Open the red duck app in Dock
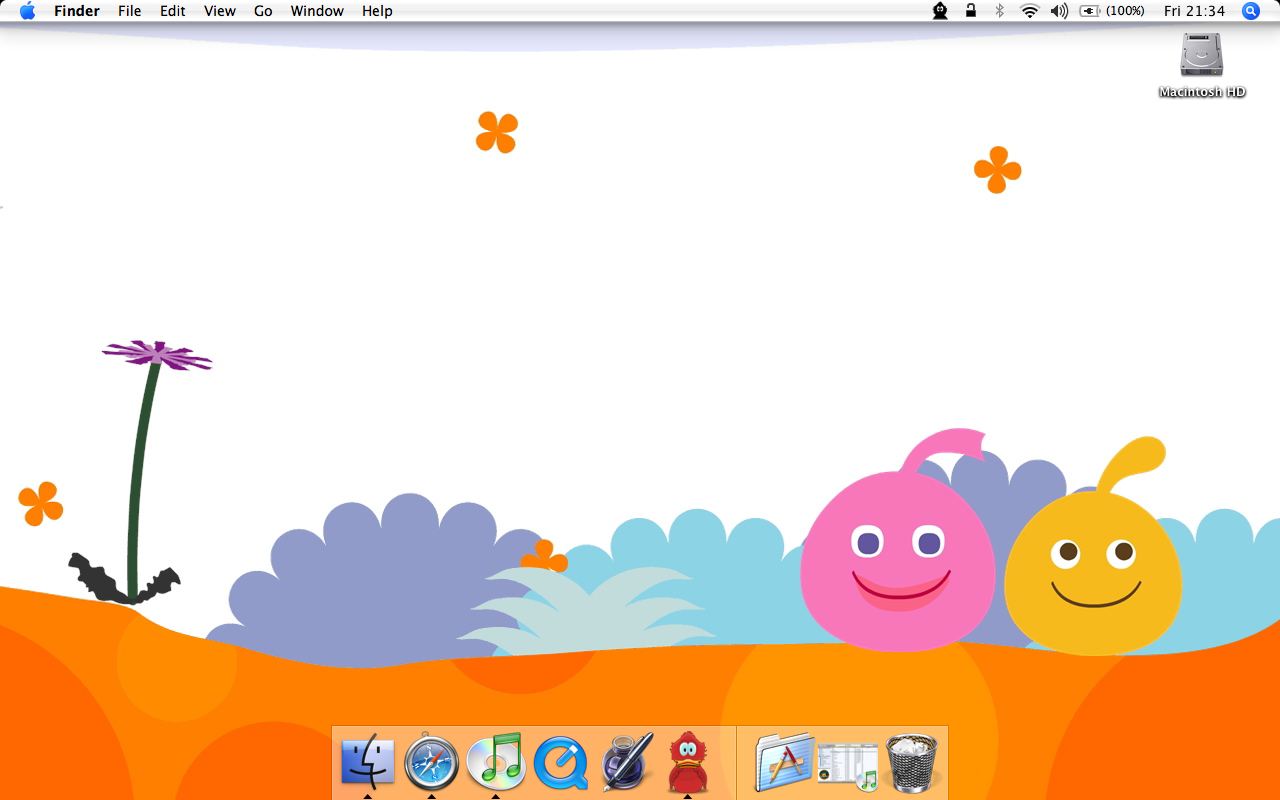Image resolution: width=1280 pixels, height=800 pixels. click(x=688, y=762)
